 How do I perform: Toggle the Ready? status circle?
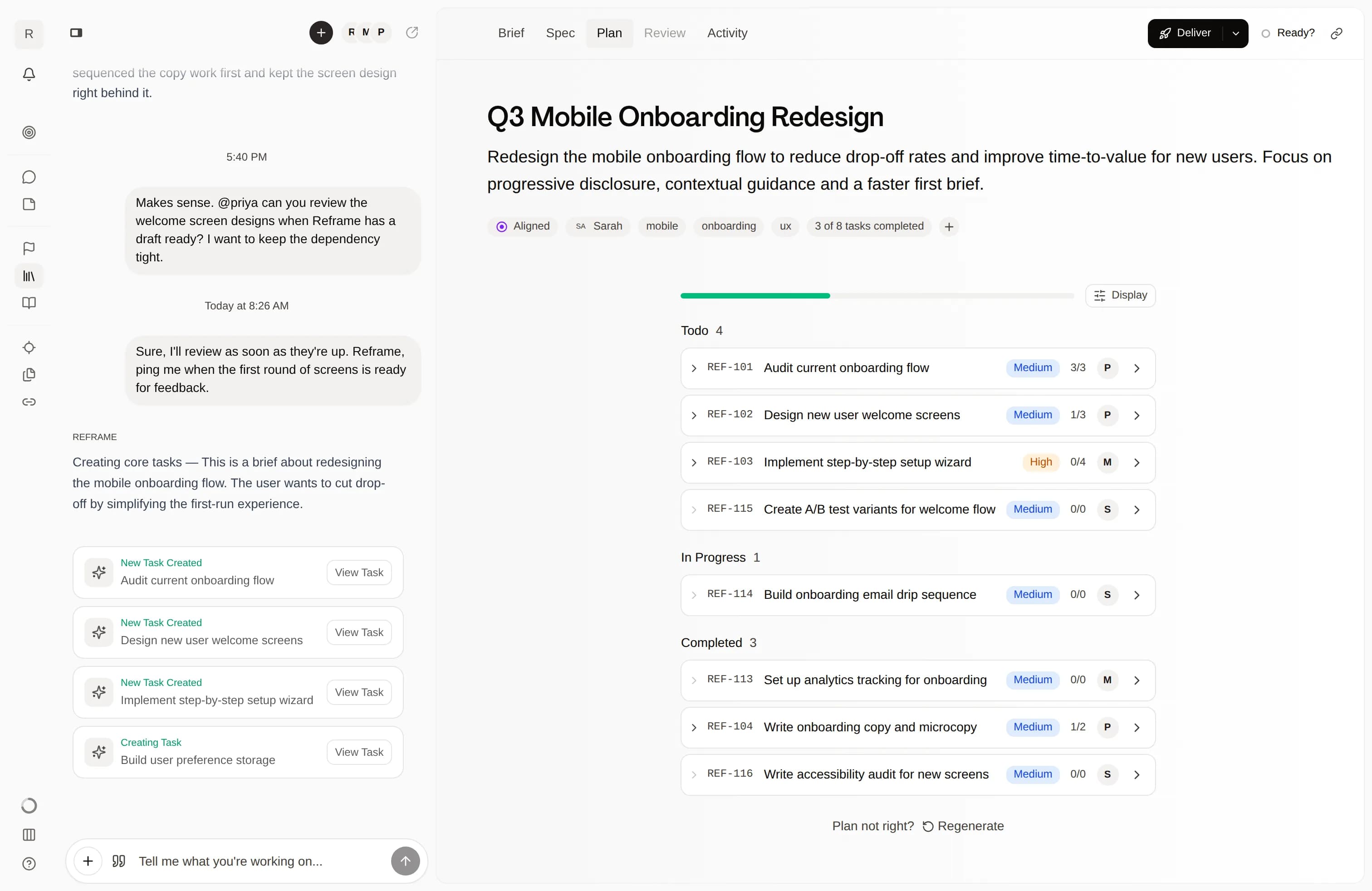point(1265,34)
